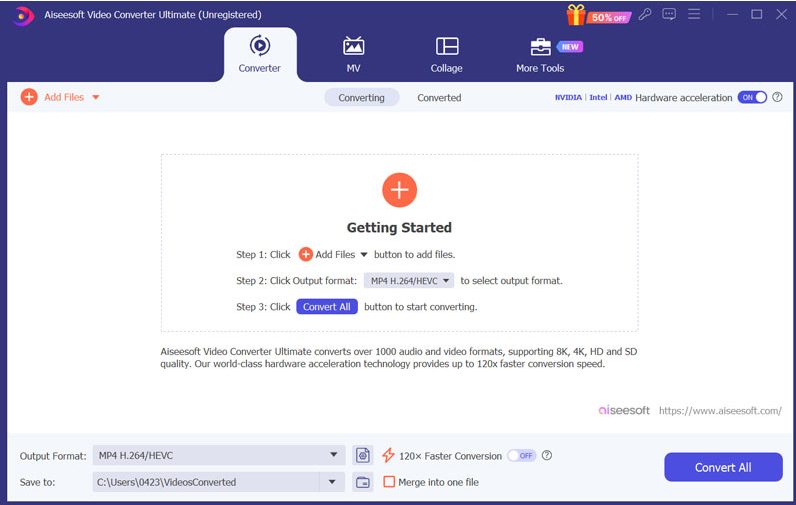This screenshot has width=796, height=505.
Task: Open the Step 2 MP4 H.264/HEVC dropdown
Action: [409, 281]
